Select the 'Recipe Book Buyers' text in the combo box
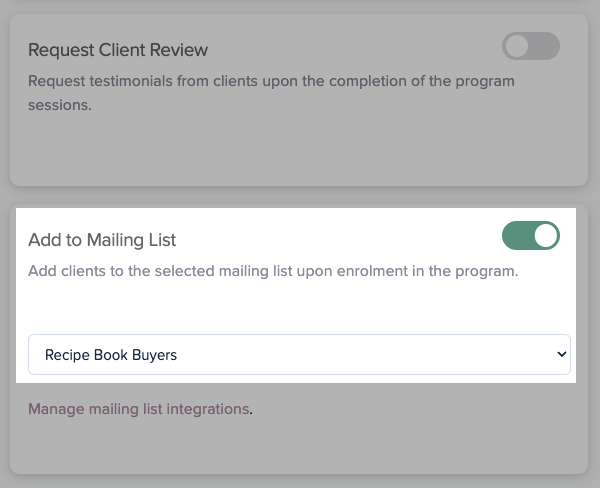Screen dimensions: 600x488 [111, 354]
